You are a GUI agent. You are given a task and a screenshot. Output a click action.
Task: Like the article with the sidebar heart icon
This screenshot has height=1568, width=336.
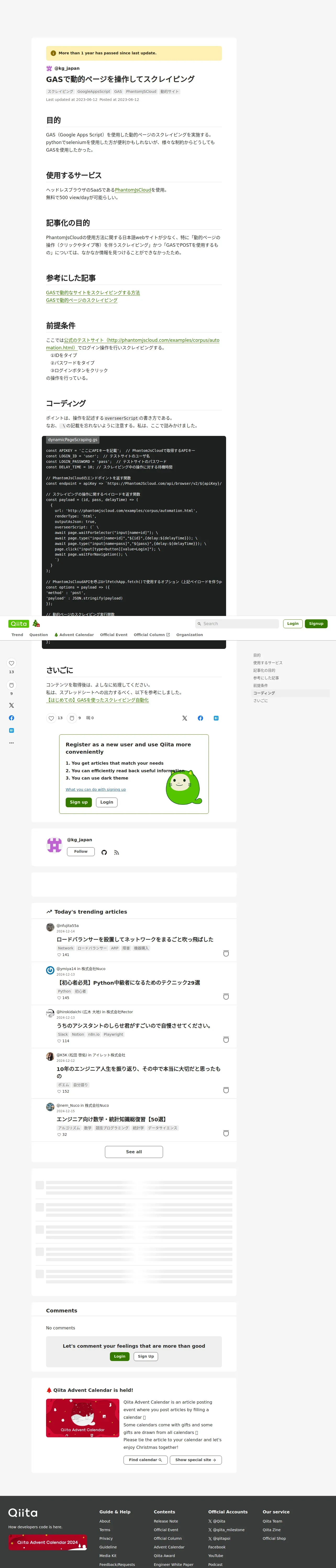pos(11,664)
